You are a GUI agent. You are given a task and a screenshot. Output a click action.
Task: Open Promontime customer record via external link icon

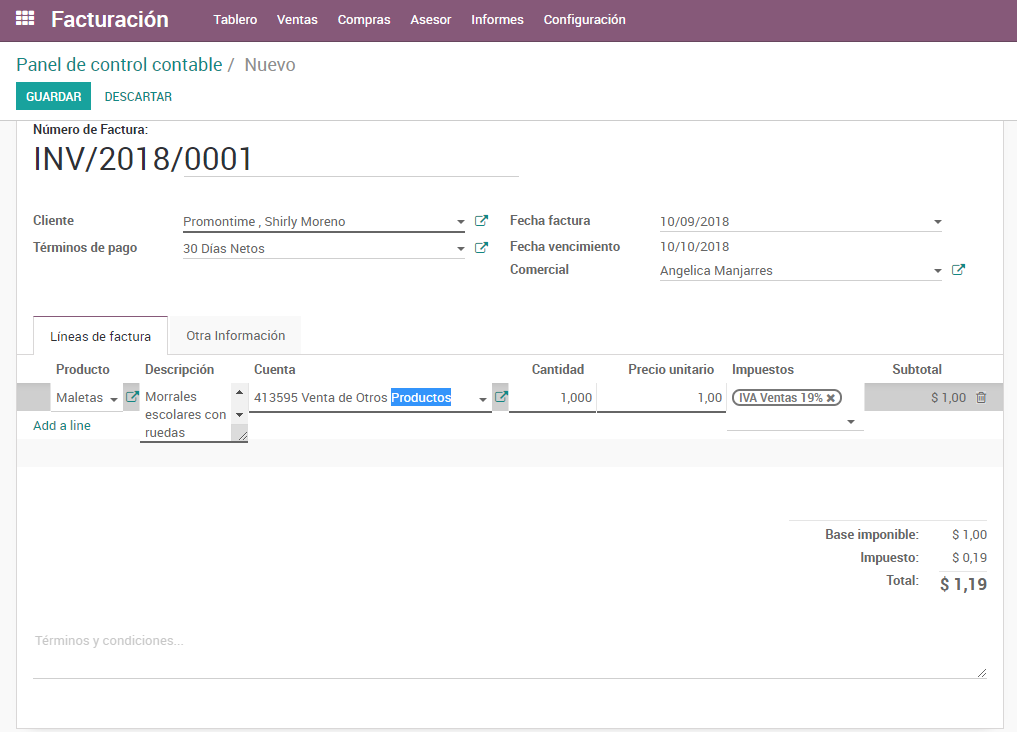pos(481,221)
